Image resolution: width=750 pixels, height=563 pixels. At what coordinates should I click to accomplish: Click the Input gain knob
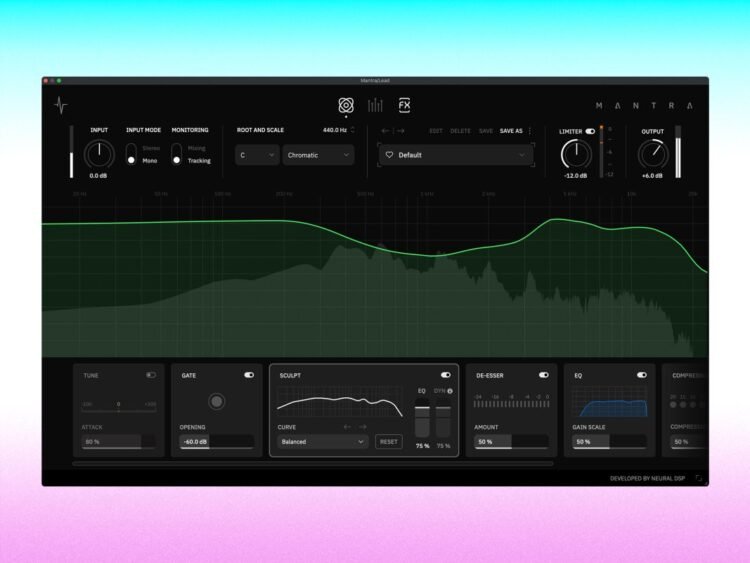coord(99,155)
